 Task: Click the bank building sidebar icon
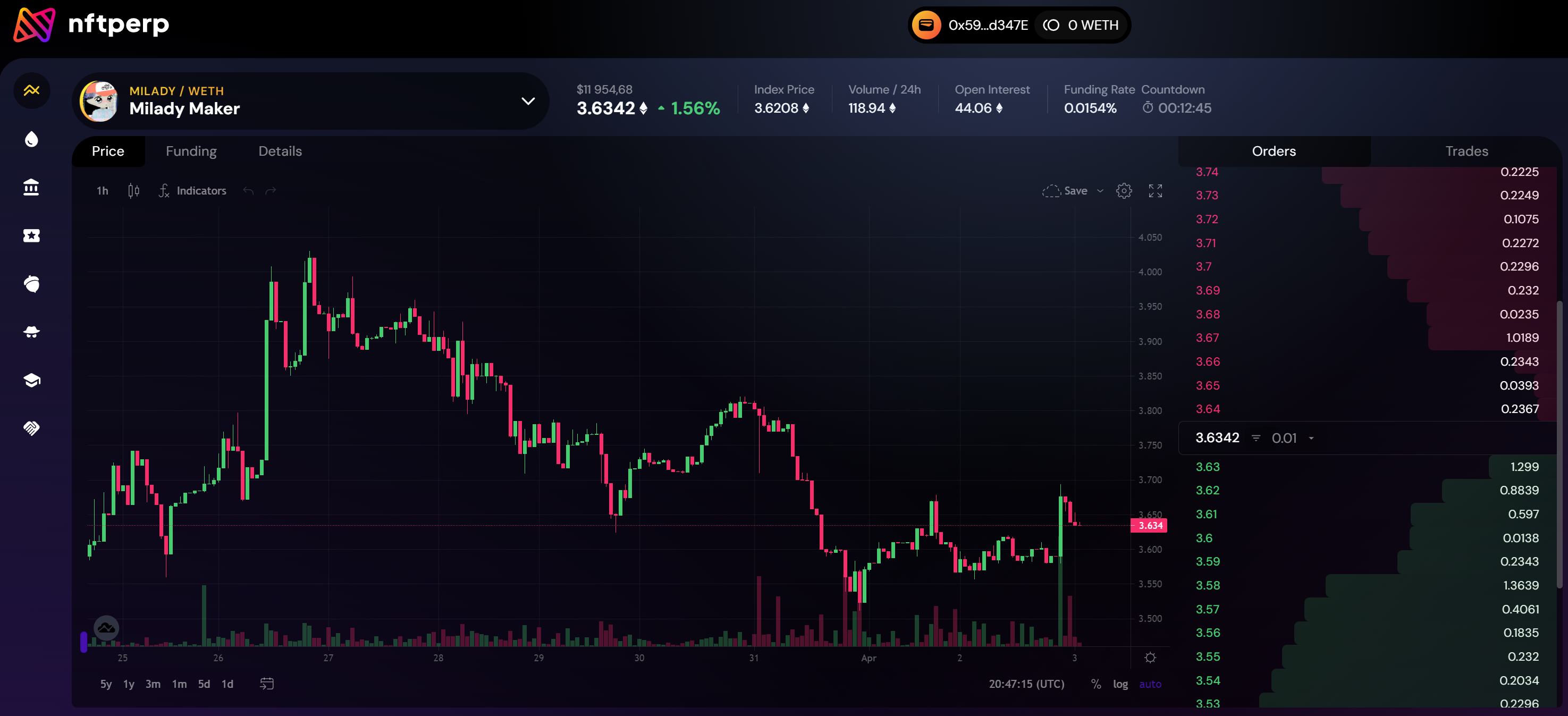(31, 188)
